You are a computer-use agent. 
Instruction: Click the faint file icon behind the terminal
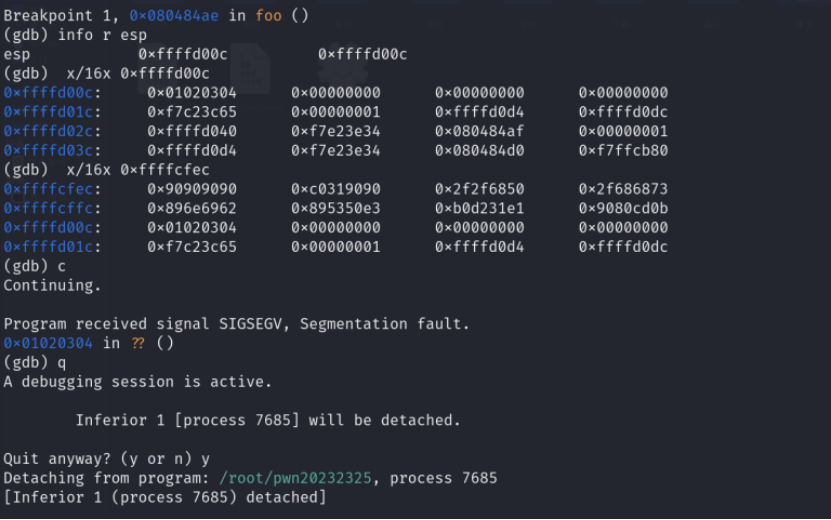(x=249, y=68)
